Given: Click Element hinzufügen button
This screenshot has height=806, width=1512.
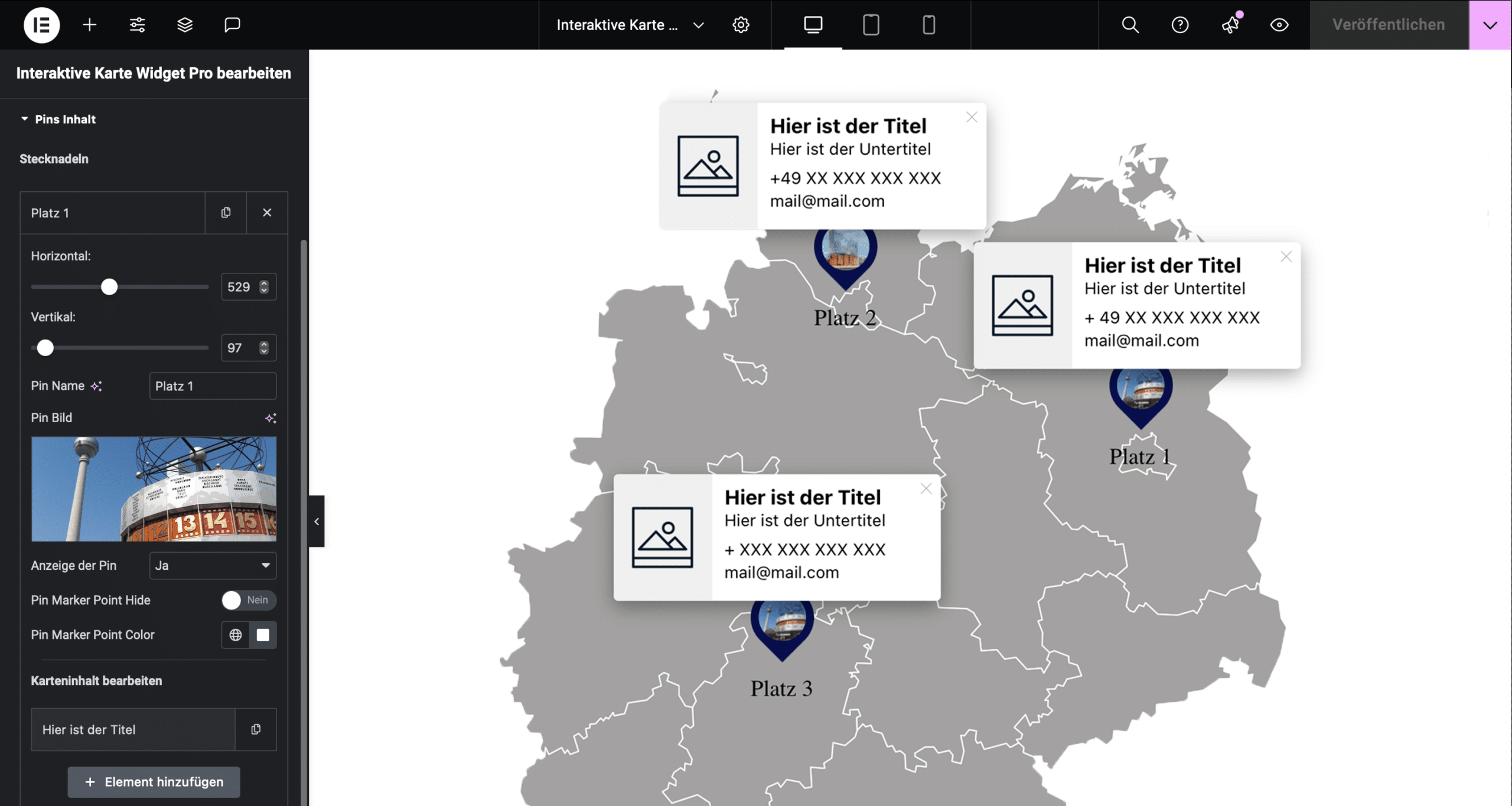Looking at the screenshot, I should (154, 782).
